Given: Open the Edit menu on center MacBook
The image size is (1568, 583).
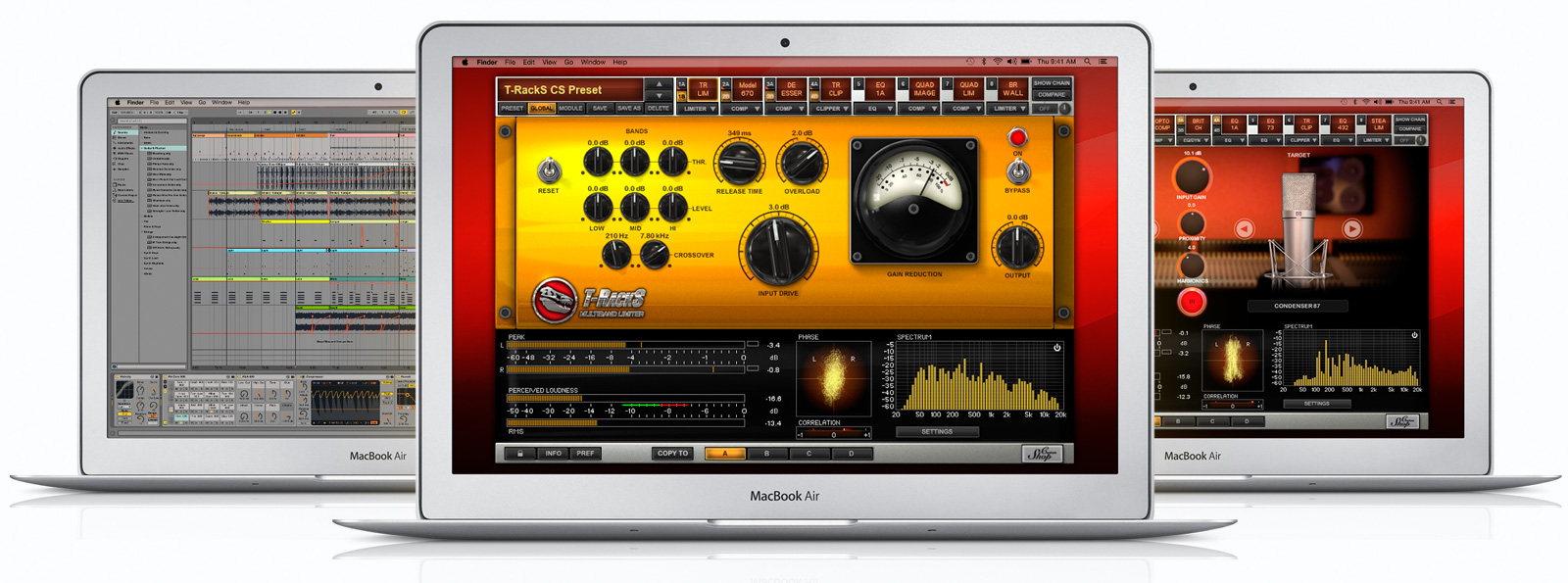Looking at the screenshot, I should point(529,62).
